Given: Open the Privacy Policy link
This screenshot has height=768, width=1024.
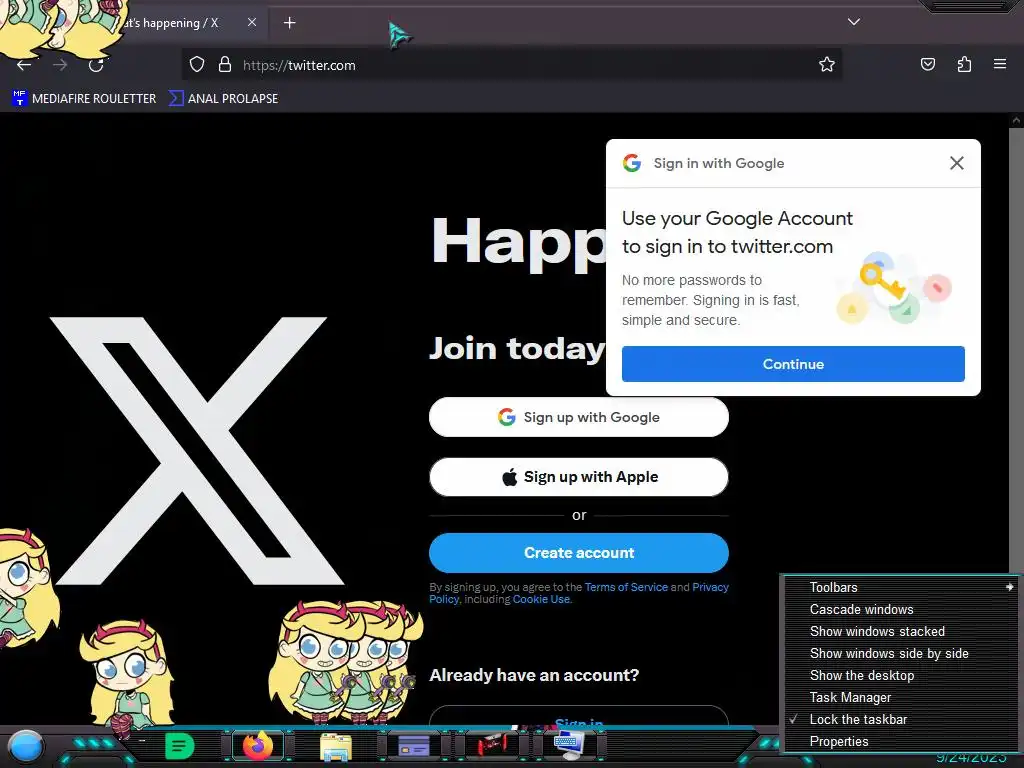Looking at the screenshot, I should pyautogui.click(x=710, y=587).
